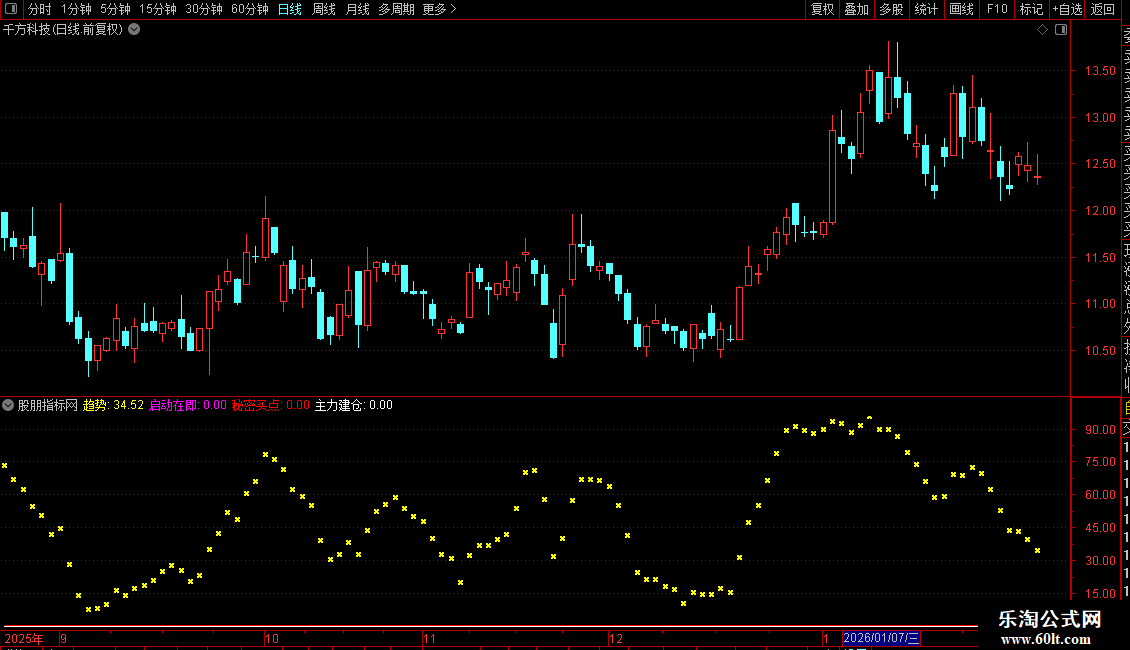The height and width of the screenshot is (650, 1130).
Task: Click the 12.00 price axis label
Action: point(1100,210)
